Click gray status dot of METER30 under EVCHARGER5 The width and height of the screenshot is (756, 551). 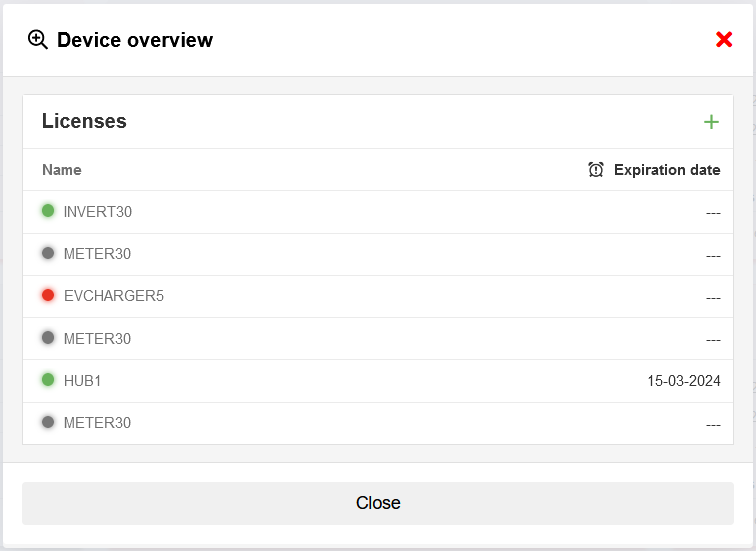pos(48,338)
